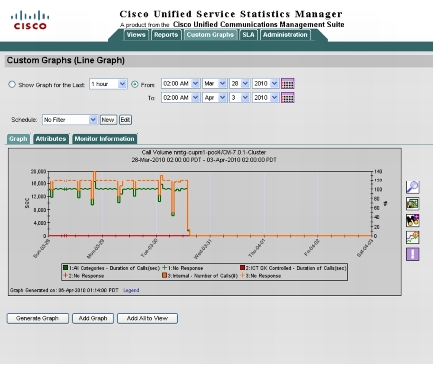Open the To date calendar picker
434x366 pixels.
click(x=288, y=98)
